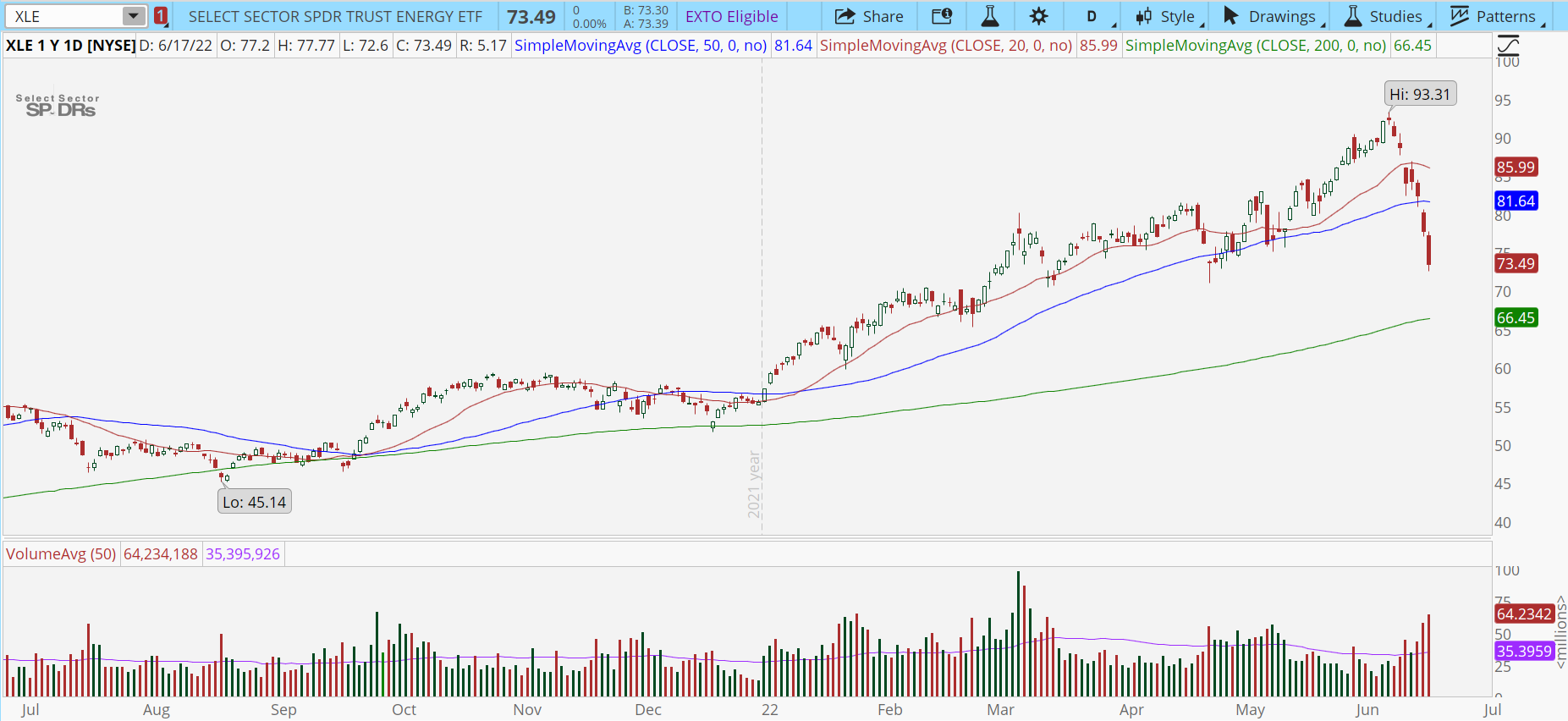Image resolution: width=1568 pixels, height=721 pixels.
Task: Click the 85.99 red price axis tag
Action: (1516, 168)
